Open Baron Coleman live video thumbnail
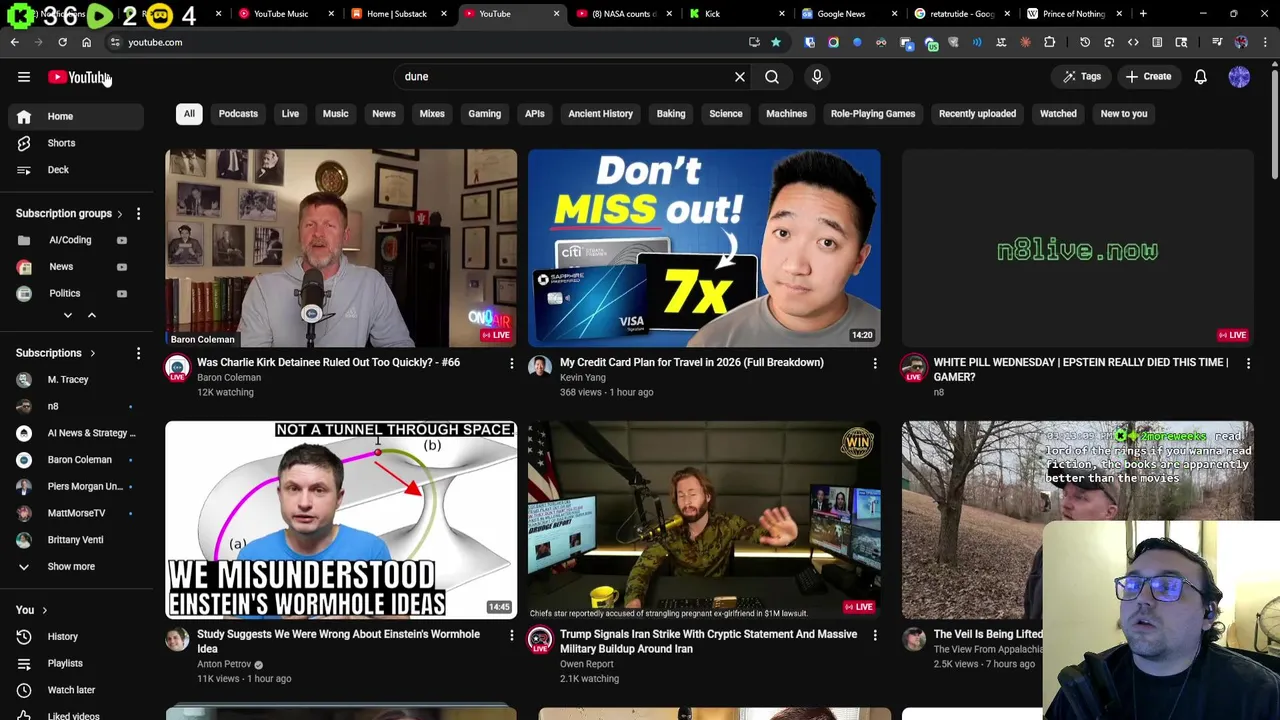The height and width of the screenshot is (720, 1280). coord(341,248)
